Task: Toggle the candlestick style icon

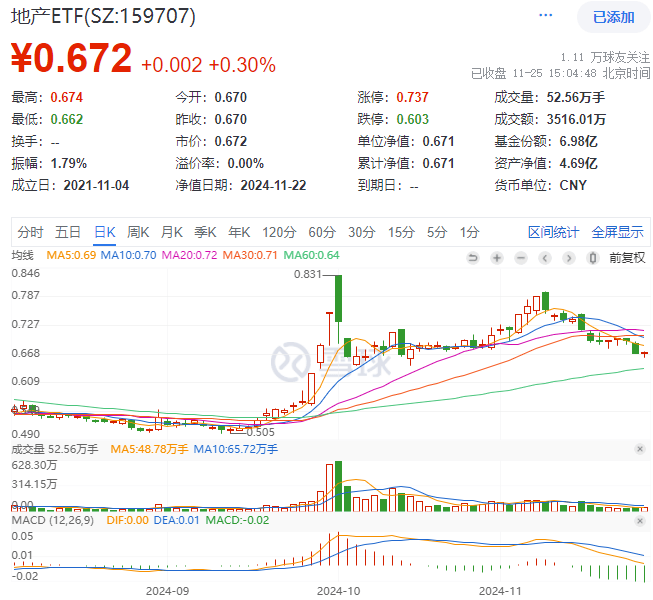Action: [x=593, y=258]
